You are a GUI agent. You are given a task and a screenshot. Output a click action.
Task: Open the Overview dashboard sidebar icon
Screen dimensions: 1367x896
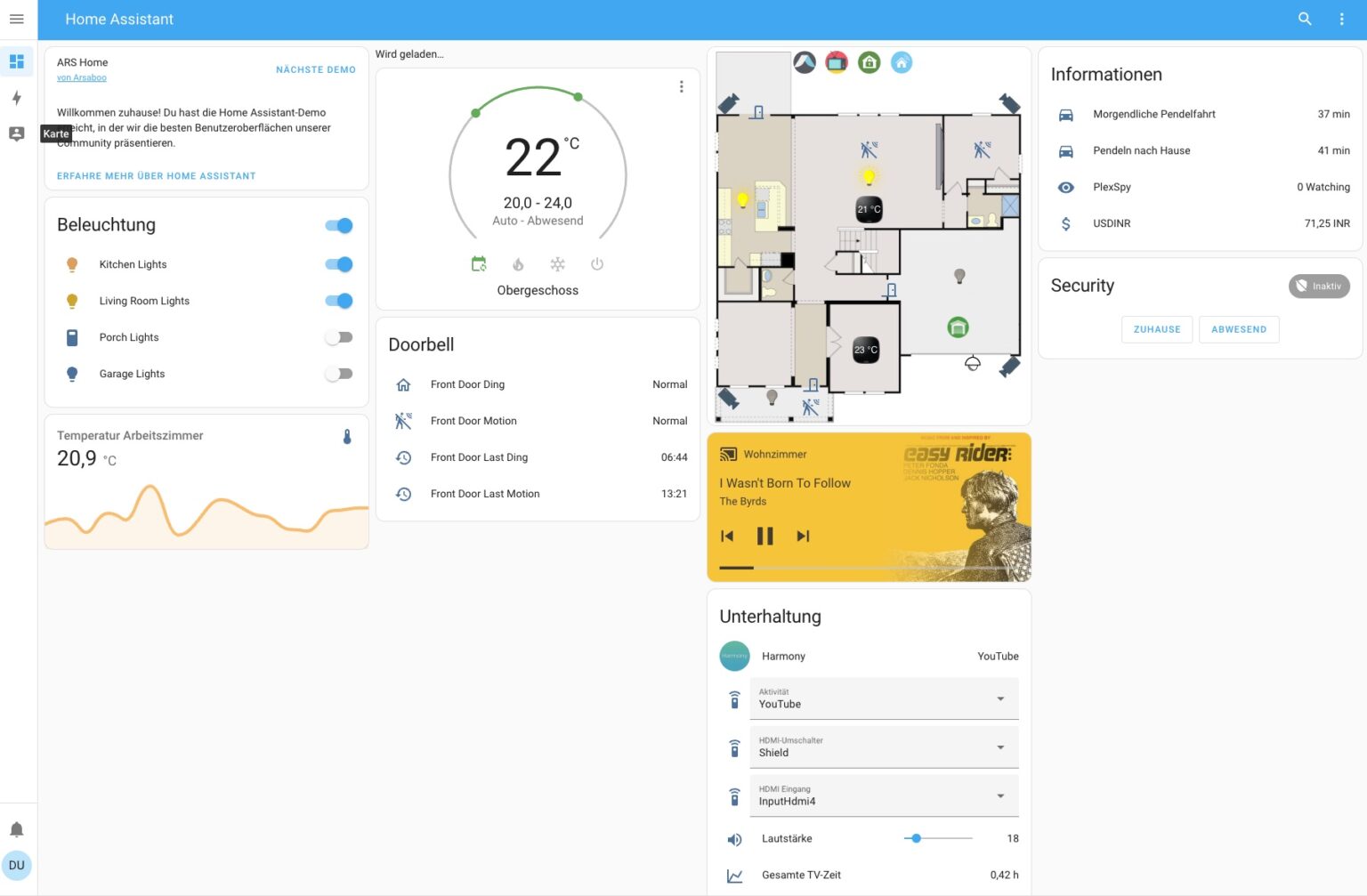16,61
